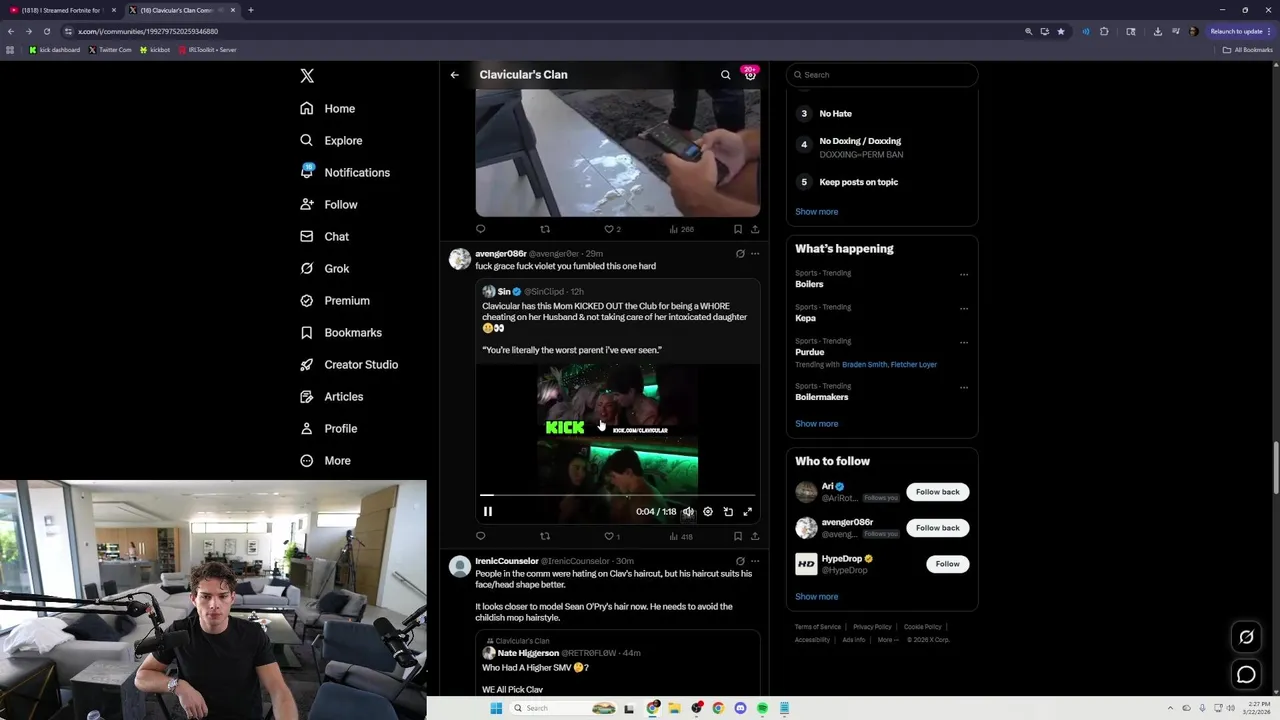Open Spotify from the taskbar

(x=762, y=708)
